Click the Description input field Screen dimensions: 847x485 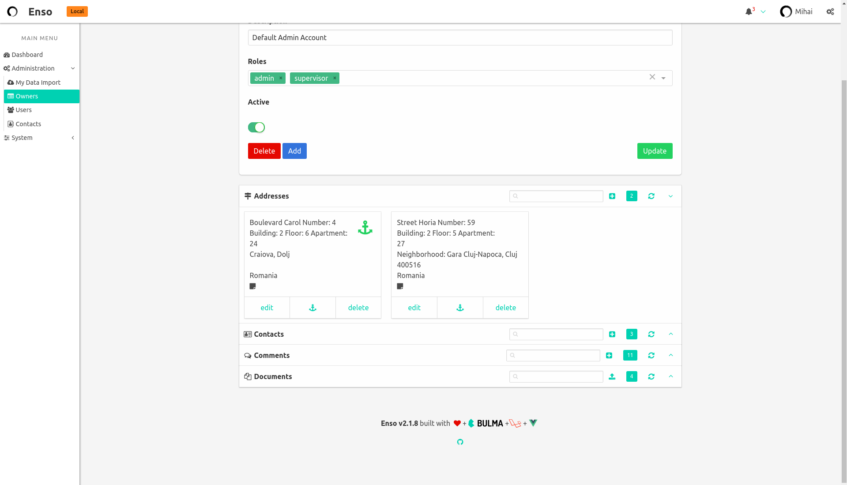pyautogui.click(x=460, y=37)
